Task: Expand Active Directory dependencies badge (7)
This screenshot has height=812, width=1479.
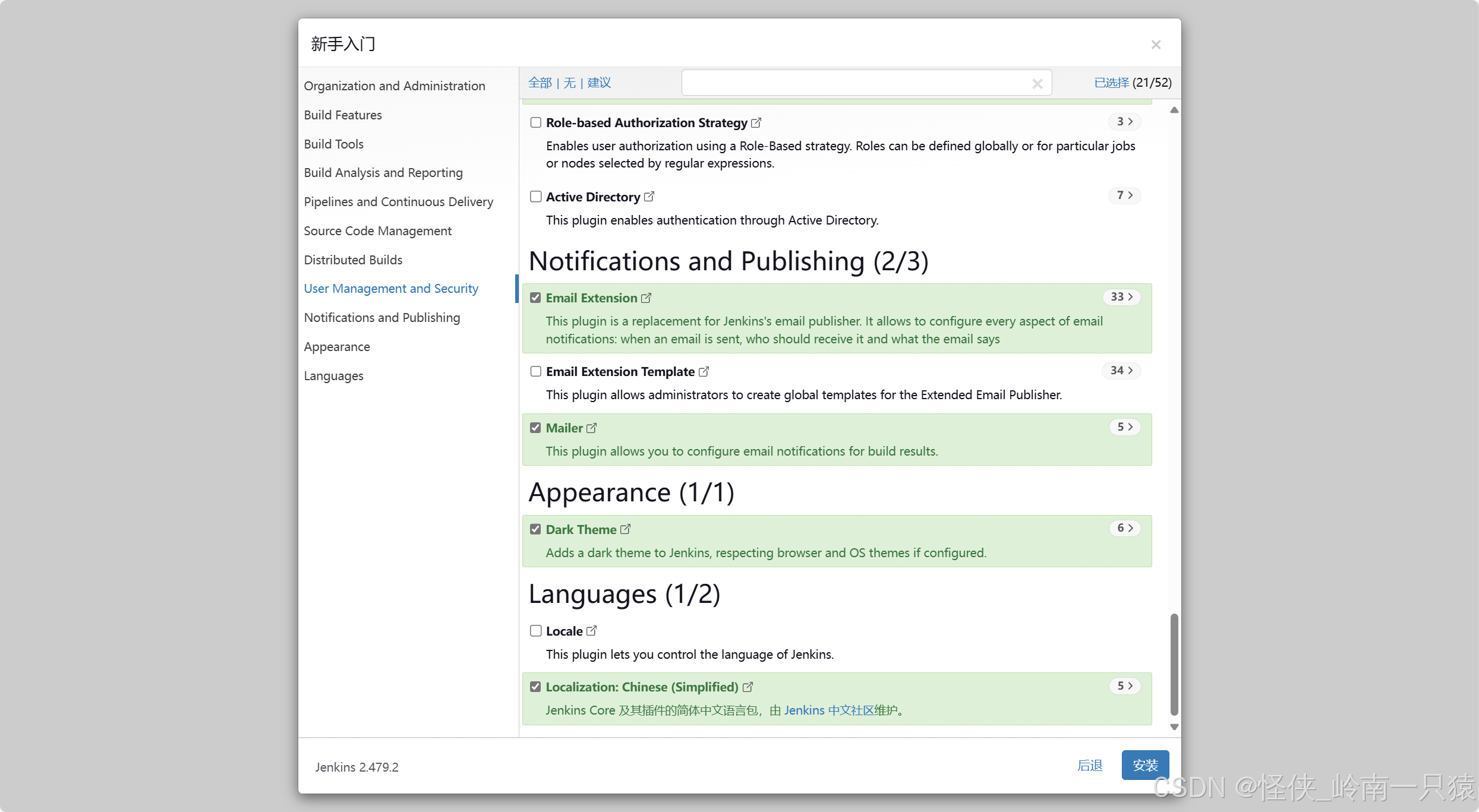Action: click(x=1125, y=195)
